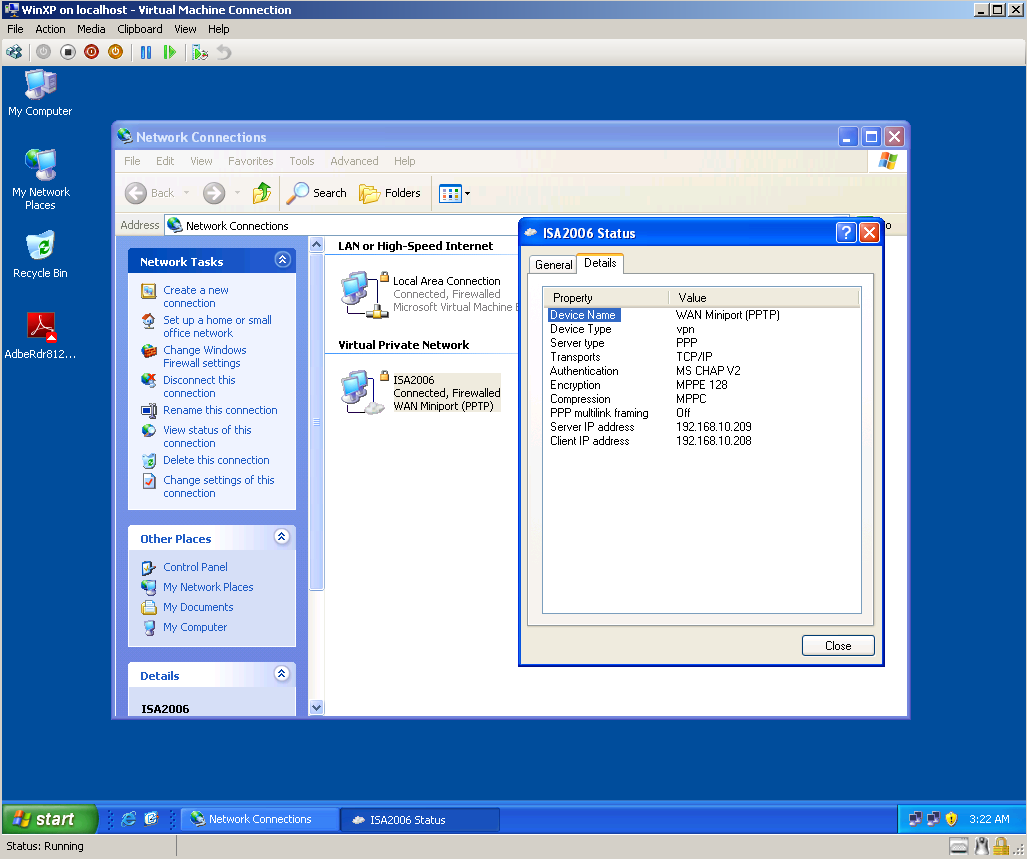The width and height of the screenshot is (1027, 859).
Task: Click Create a new connection link
Action: tap(196, 297)
